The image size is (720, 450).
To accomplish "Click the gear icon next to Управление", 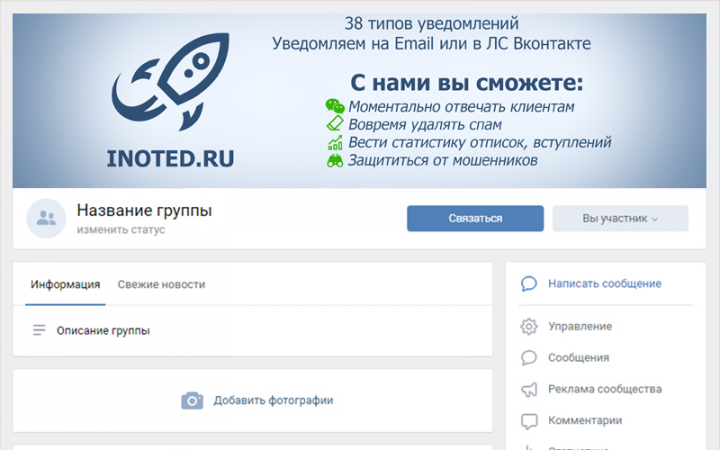I will 529,326.
